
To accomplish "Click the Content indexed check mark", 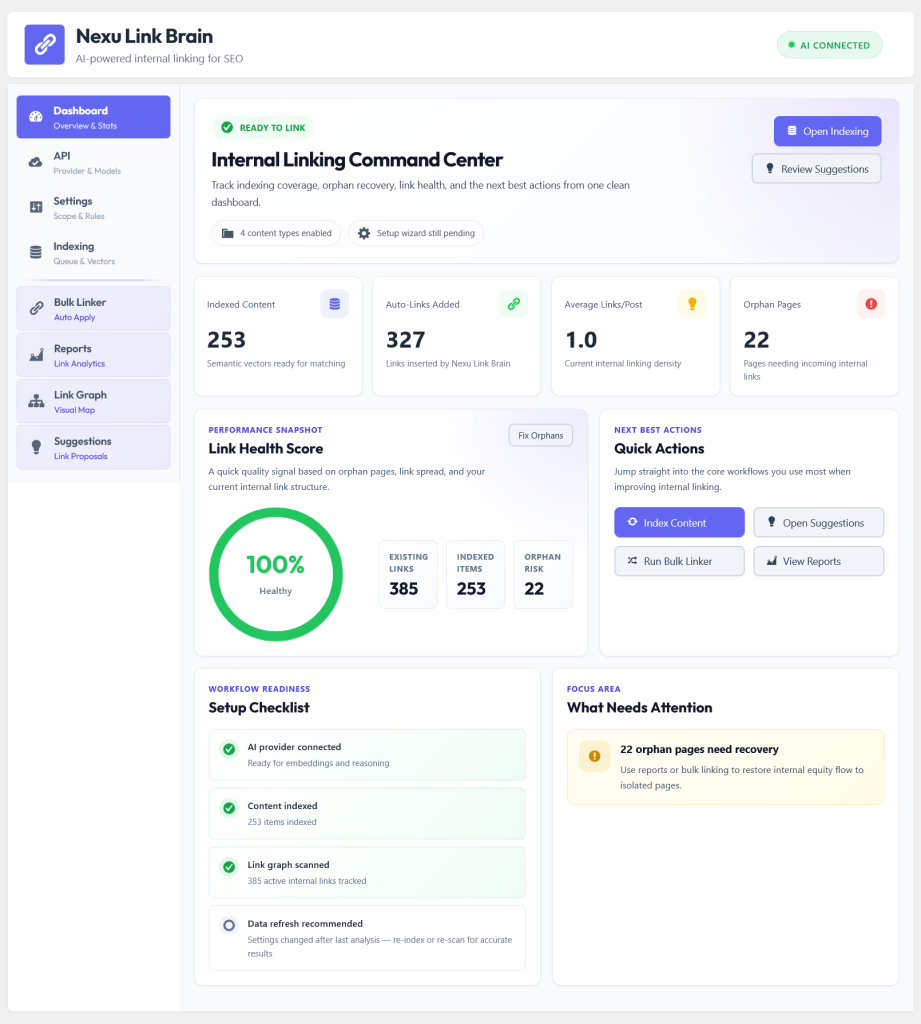I will tap(229, 808).
